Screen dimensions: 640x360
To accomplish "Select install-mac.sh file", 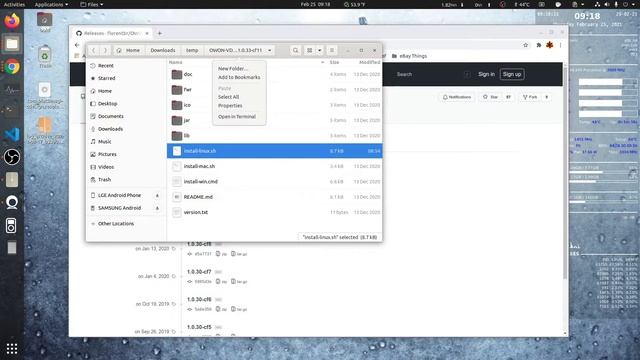I will pos(274,166).
